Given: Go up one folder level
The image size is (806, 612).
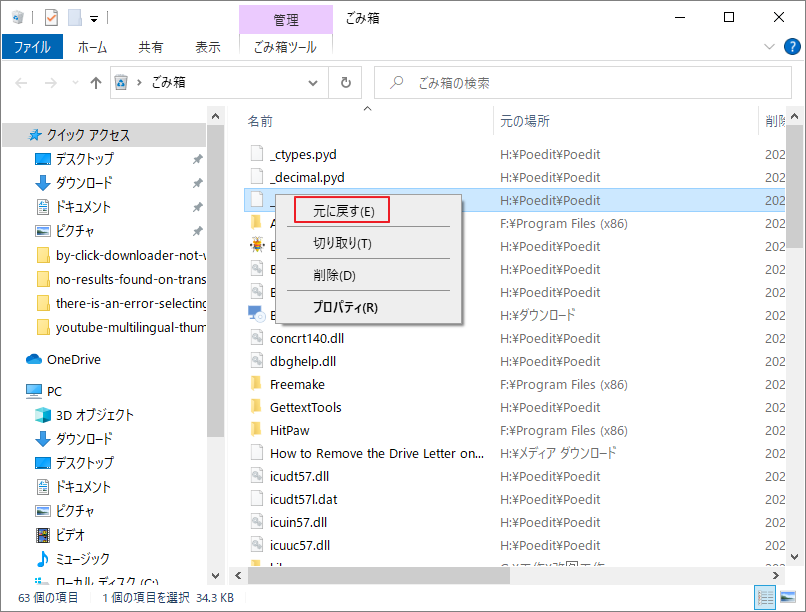Looking at the screenshot, I should [x=96, y=83].
